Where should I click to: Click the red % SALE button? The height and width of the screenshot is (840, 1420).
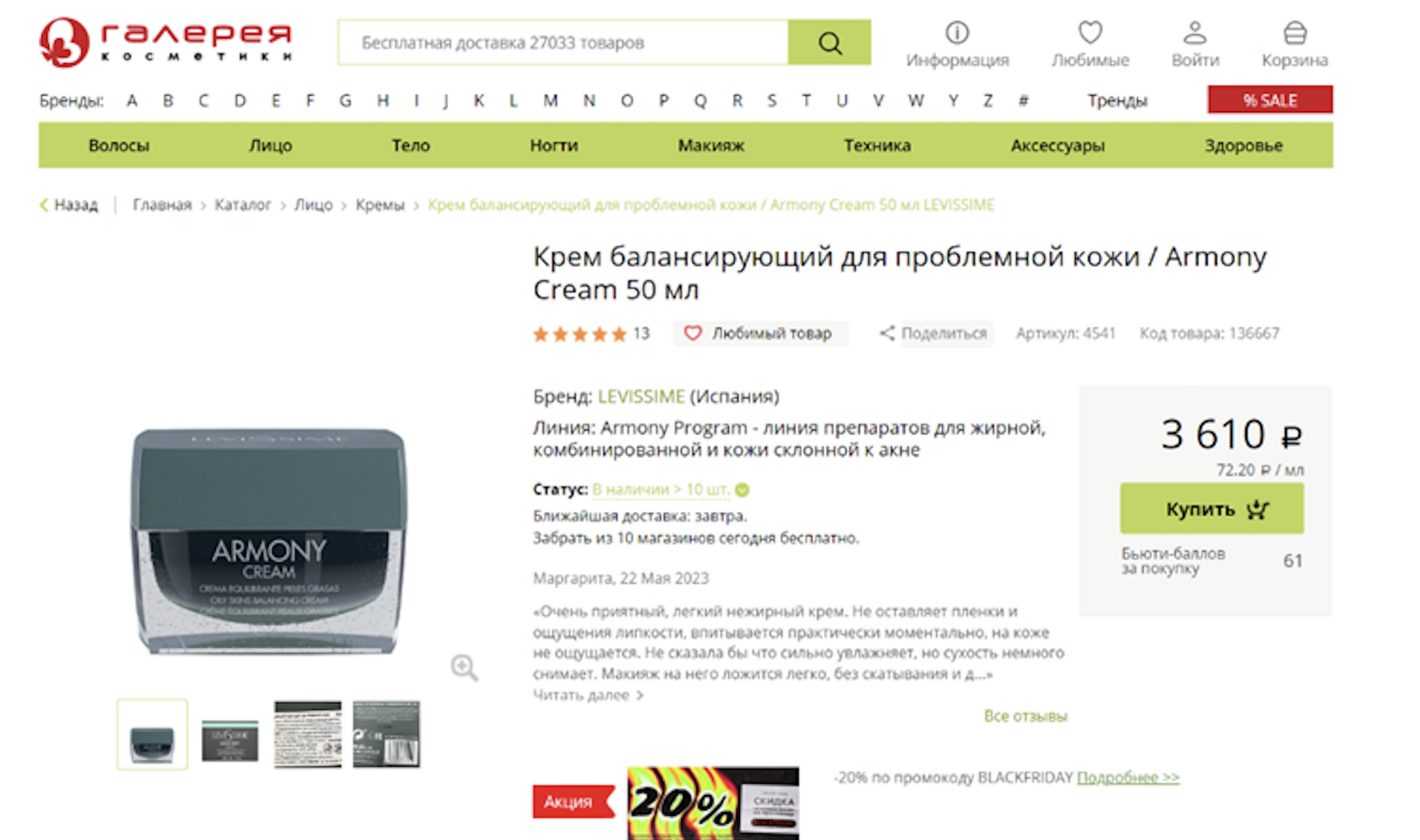[x=1270, y=100]
